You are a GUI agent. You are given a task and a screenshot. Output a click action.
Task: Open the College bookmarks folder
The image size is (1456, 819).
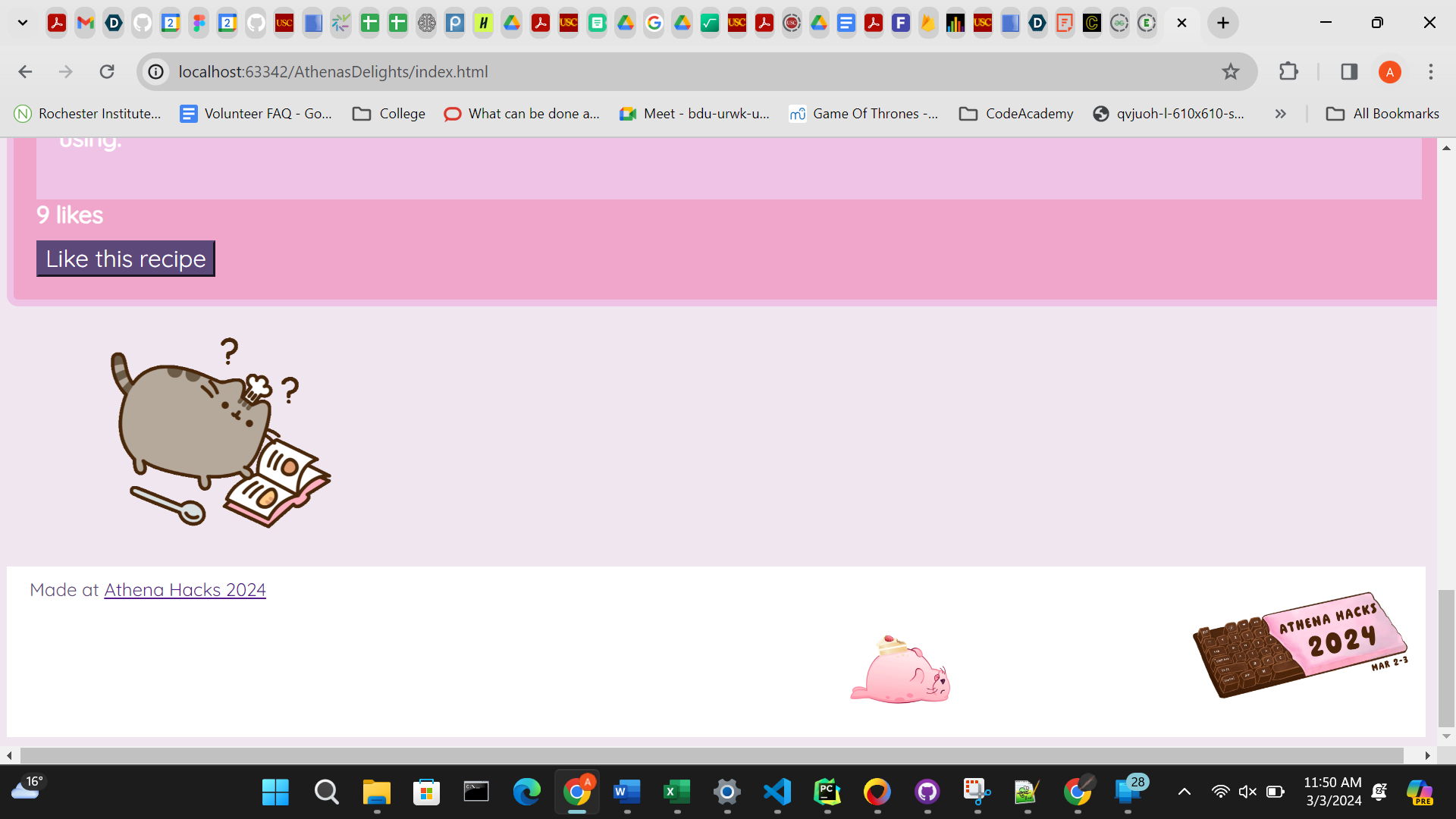click(389, 114)
